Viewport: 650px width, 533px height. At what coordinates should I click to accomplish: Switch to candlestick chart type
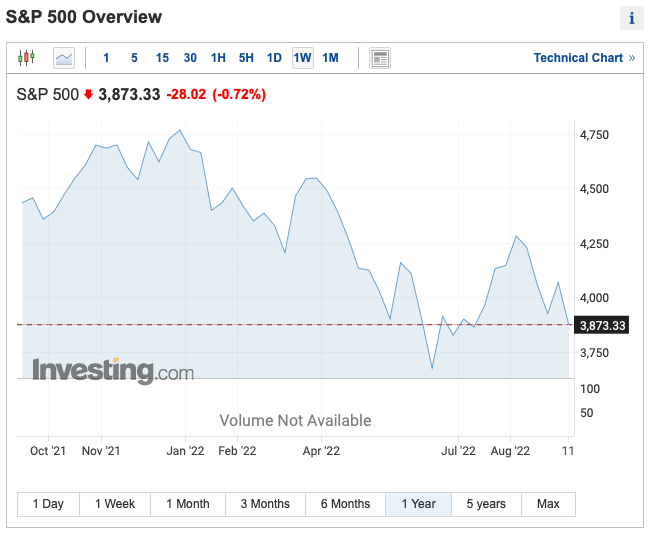pyautogui.click(x=26, y=58)
